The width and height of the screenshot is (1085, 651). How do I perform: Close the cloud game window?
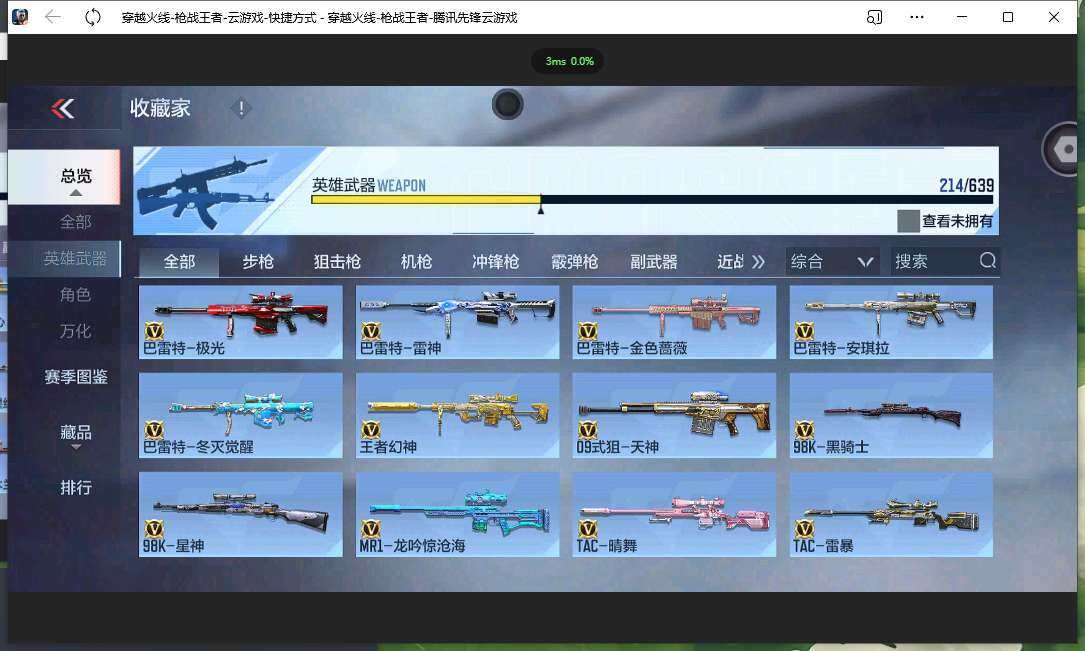point(1054,17)
